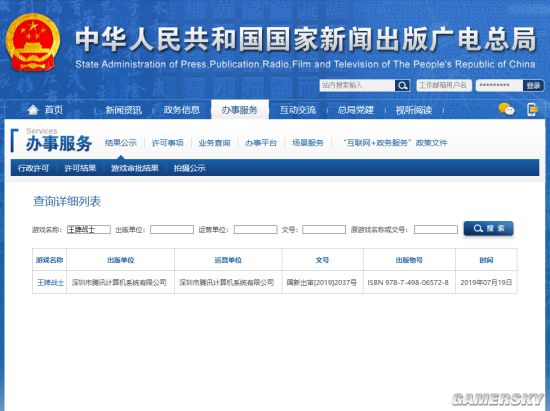
Task: Click the ISBN 978-7-498-06572-8 cell
Action: [x=408, y=282]
